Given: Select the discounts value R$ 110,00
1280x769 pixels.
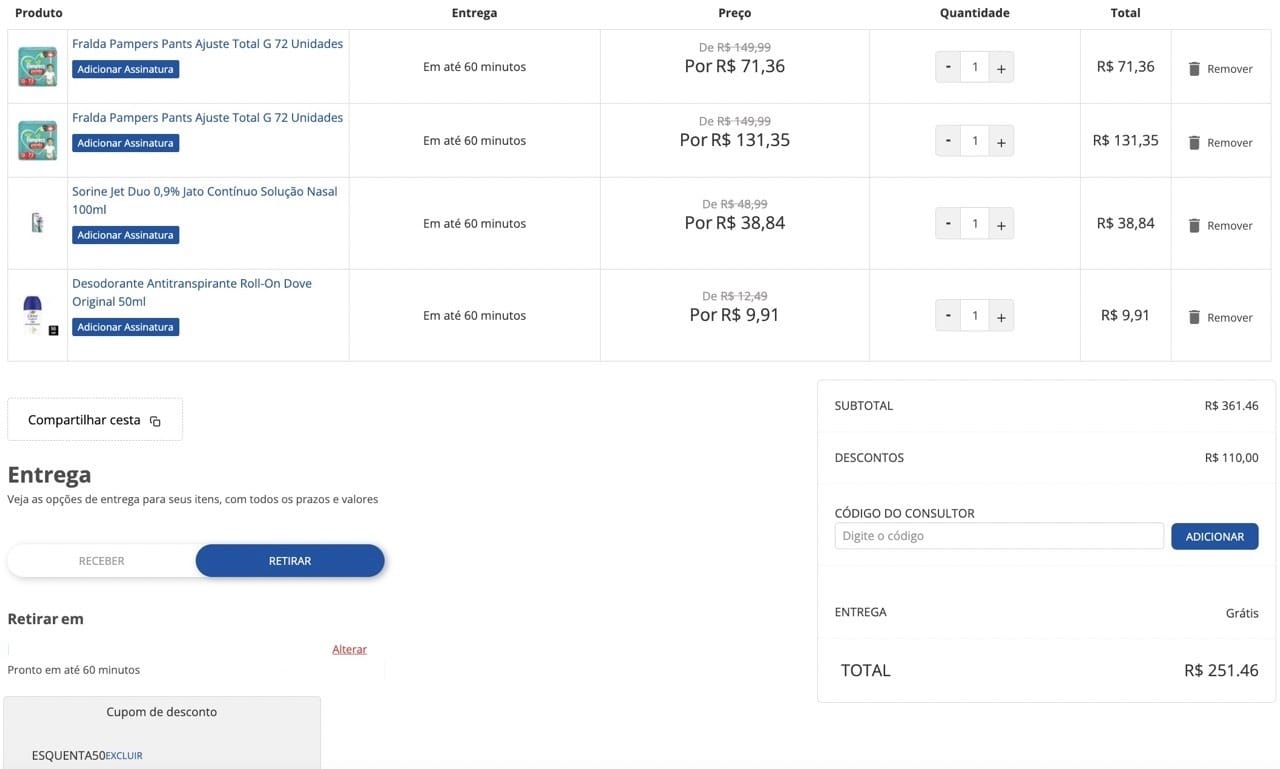Looking at the screenshot, I should tap(1231, 458).
